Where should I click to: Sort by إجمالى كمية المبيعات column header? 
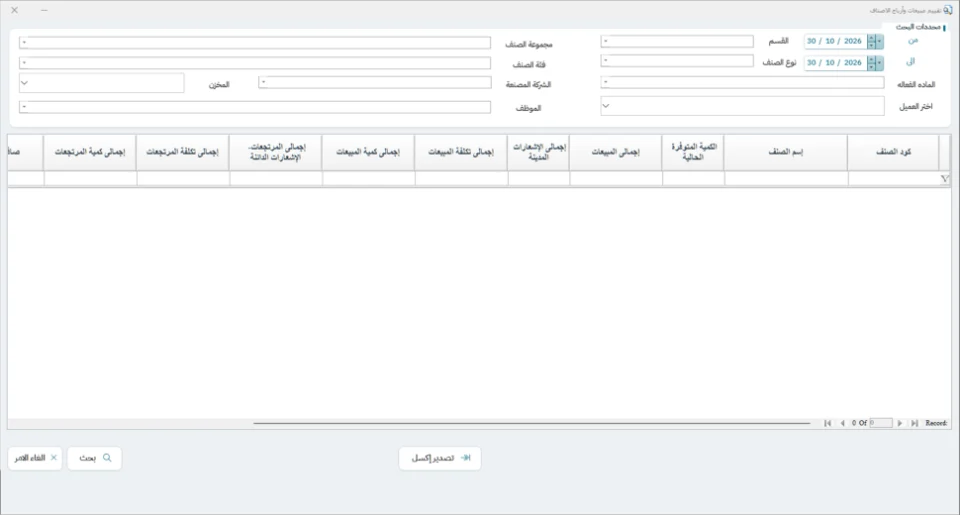click(x=368, y=152)
